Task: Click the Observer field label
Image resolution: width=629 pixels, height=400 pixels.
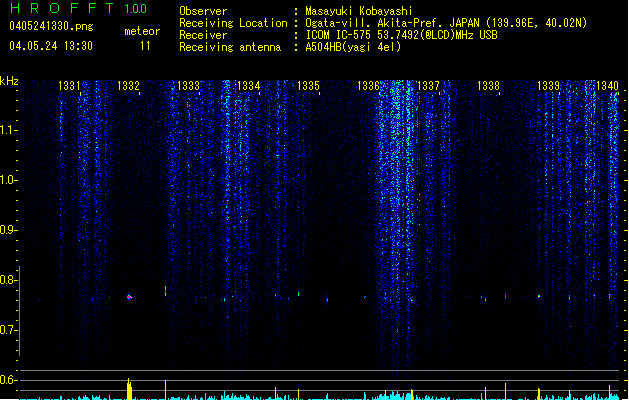Action: [x=203, y=11]
